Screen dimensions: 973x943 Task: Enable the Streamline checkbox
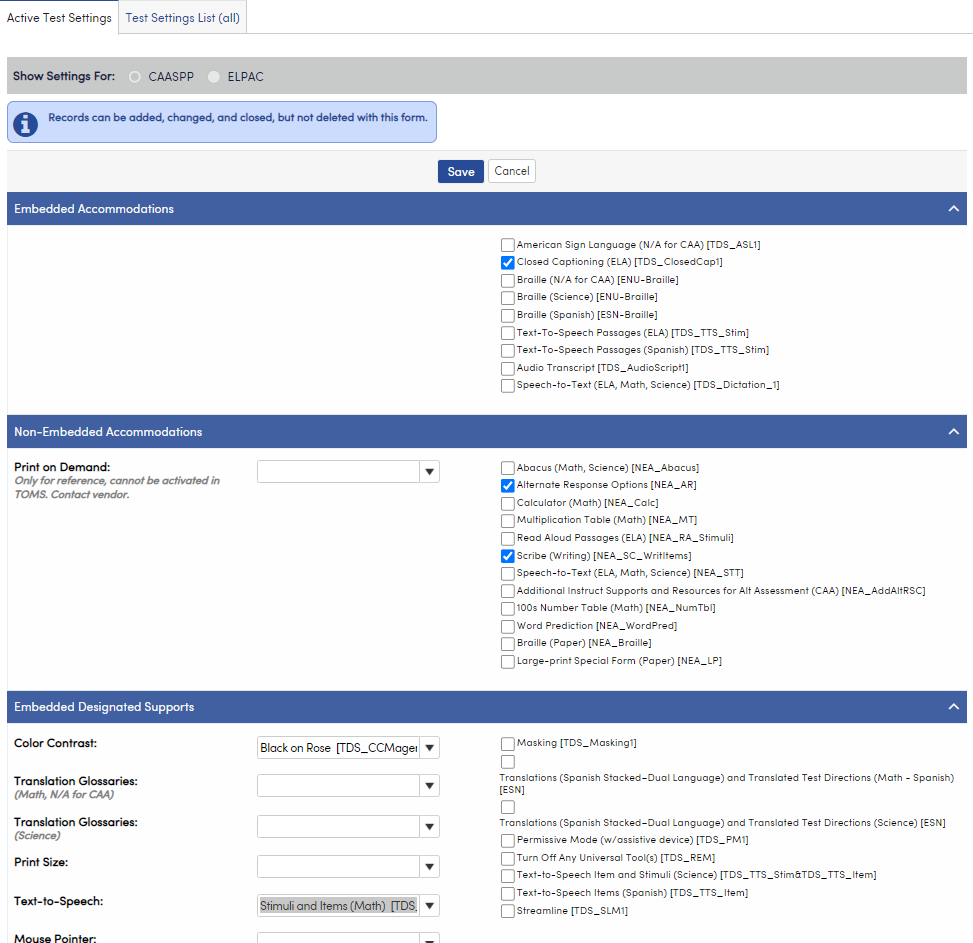(507, 911)
